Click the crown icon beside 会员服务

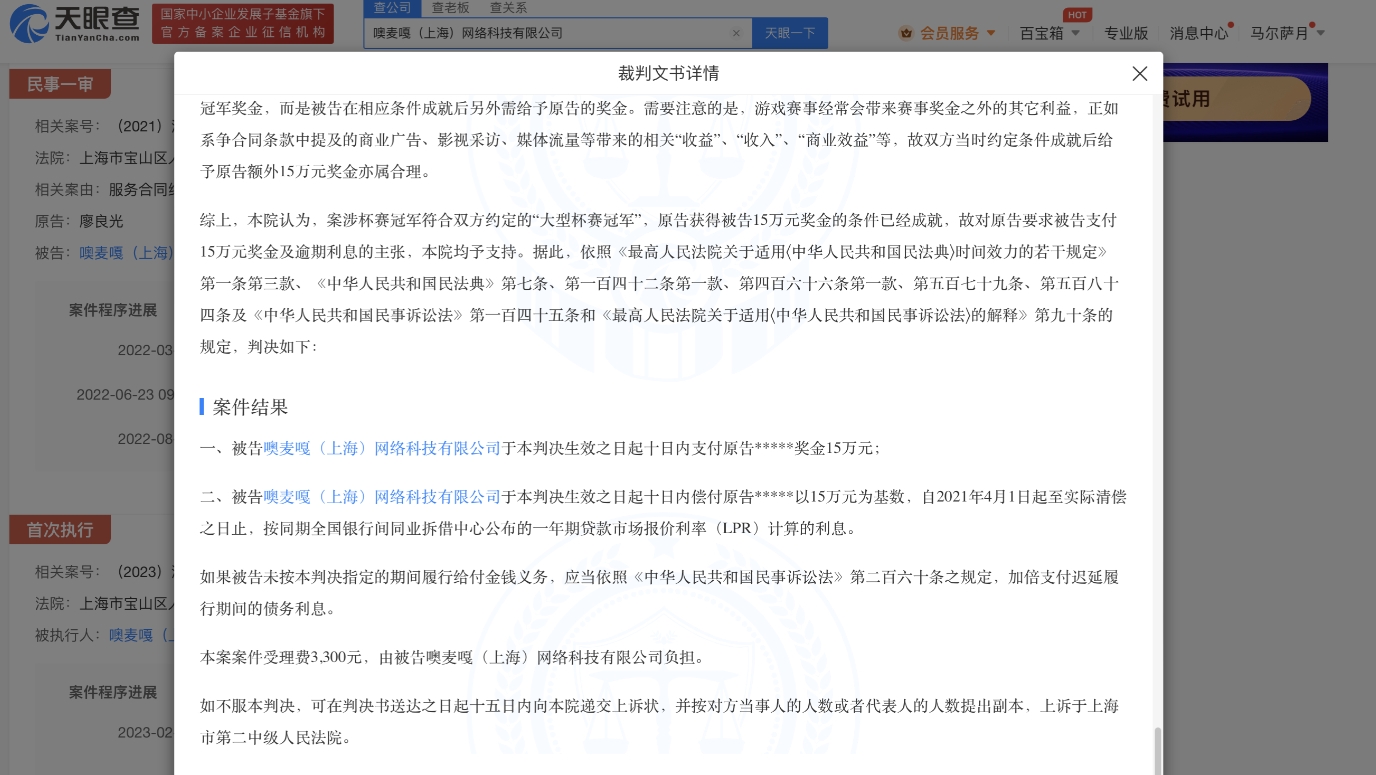tap(908, 32)
